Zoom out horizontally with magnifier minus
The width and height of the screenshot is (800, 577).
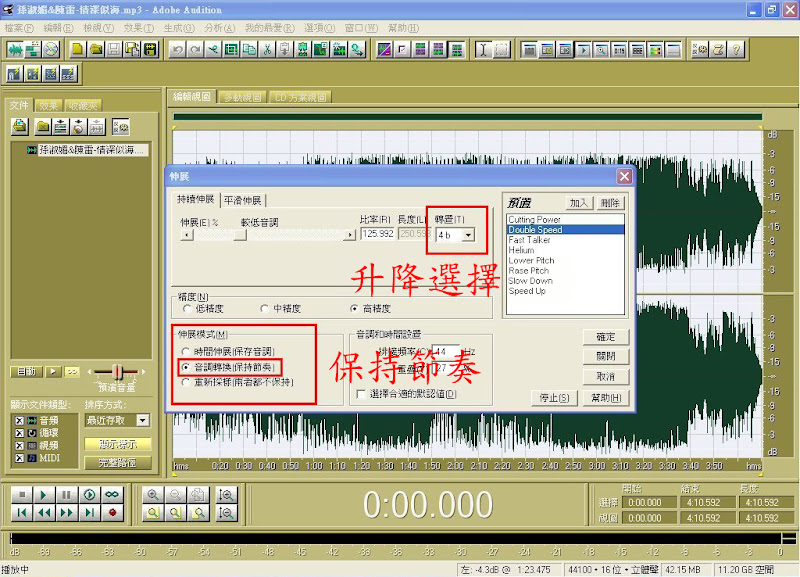click(x=175, y=494)
